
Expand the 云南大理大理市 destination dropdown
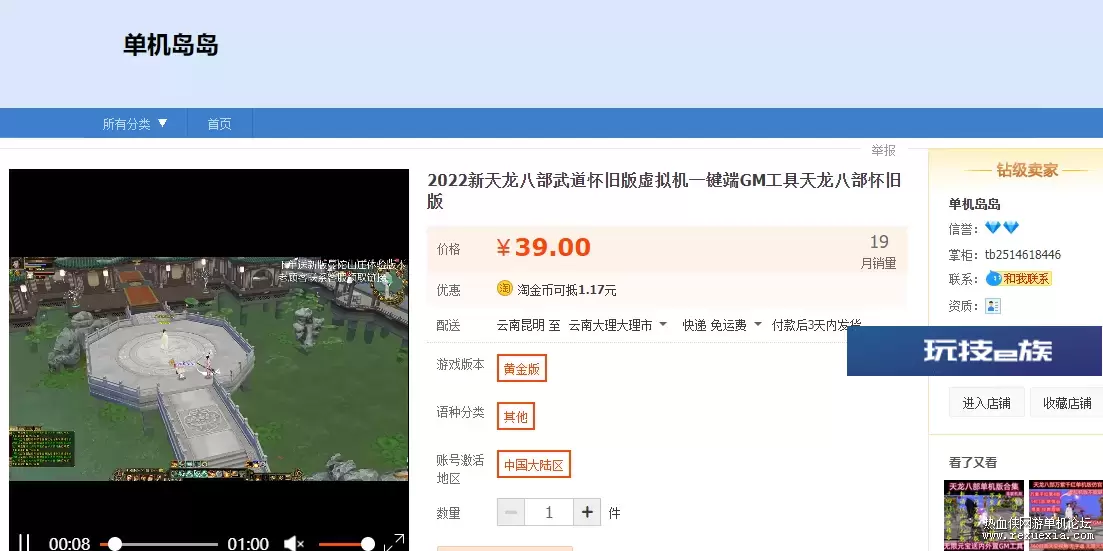point(618,325)
